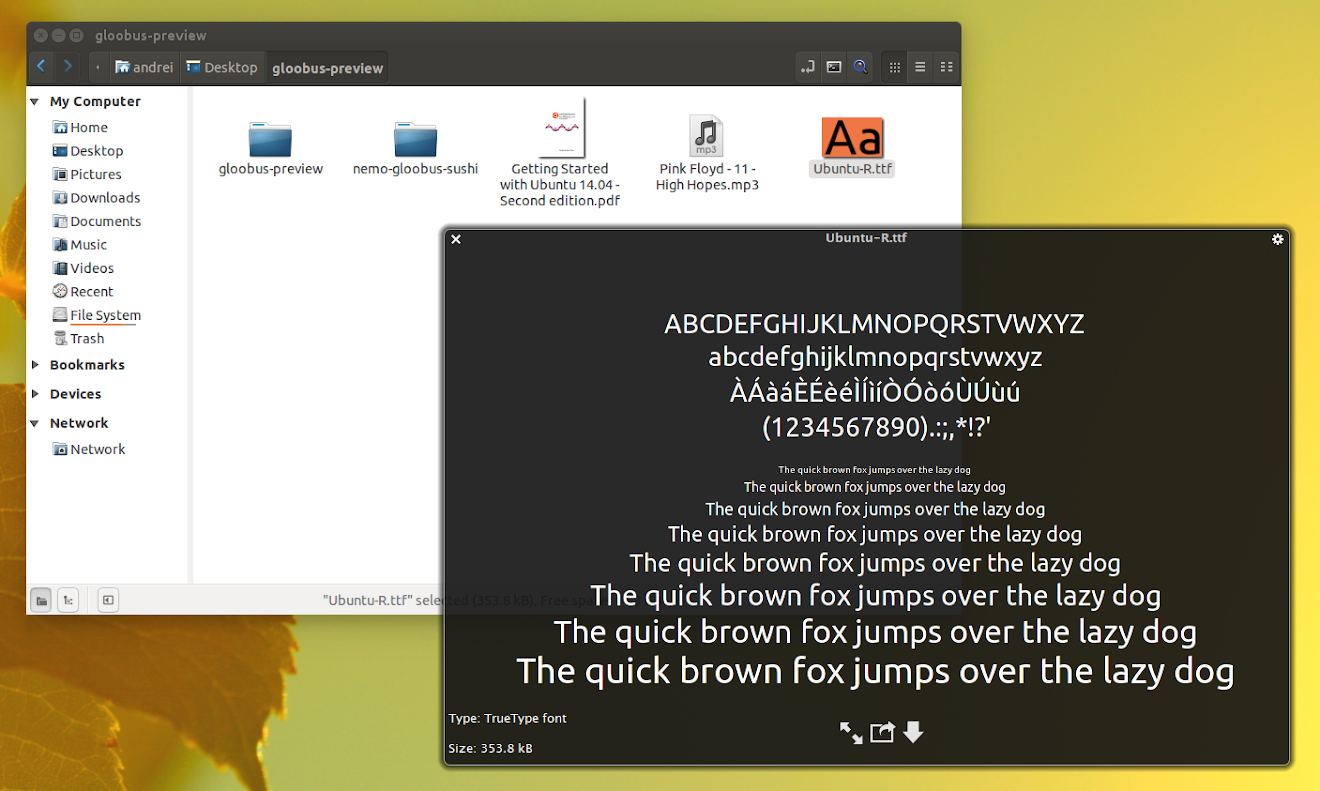The height and width of the screenshot is (791, 1320).
Task: Switch to list view
Action: tap(920, 67)
